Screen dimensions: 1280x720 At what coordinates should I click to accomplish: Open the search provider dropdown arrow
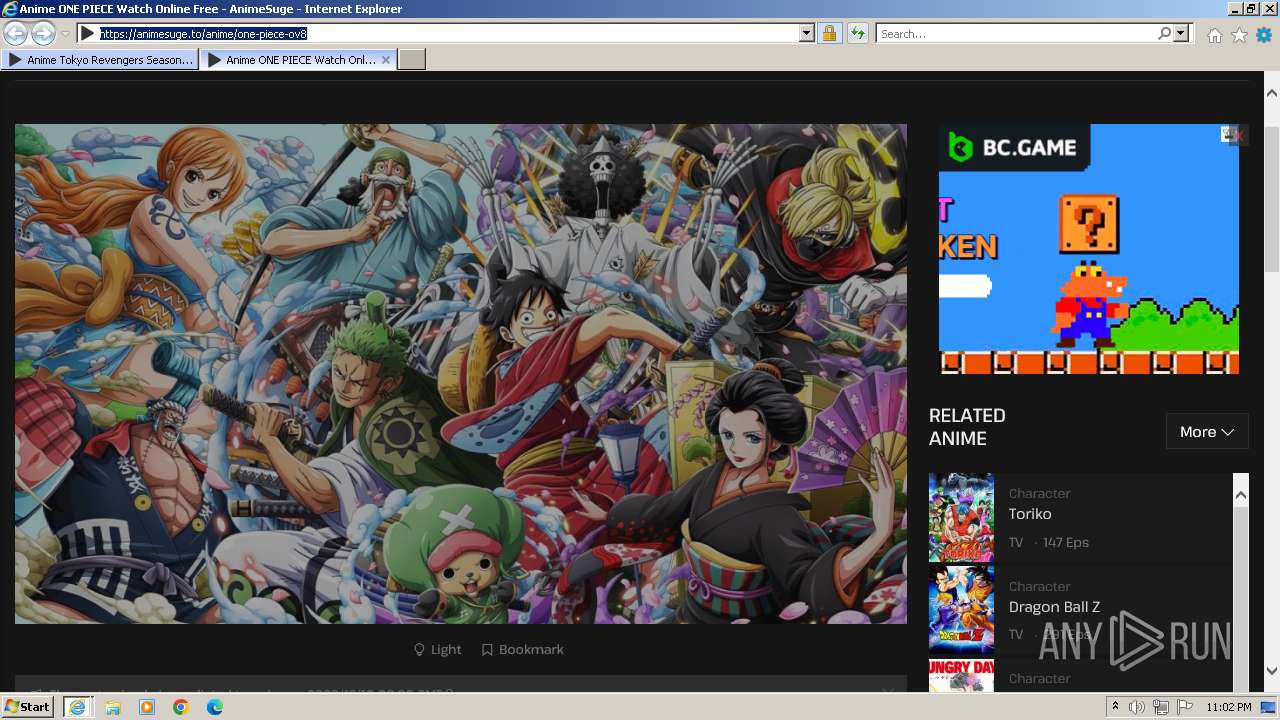click(1181, 34)
